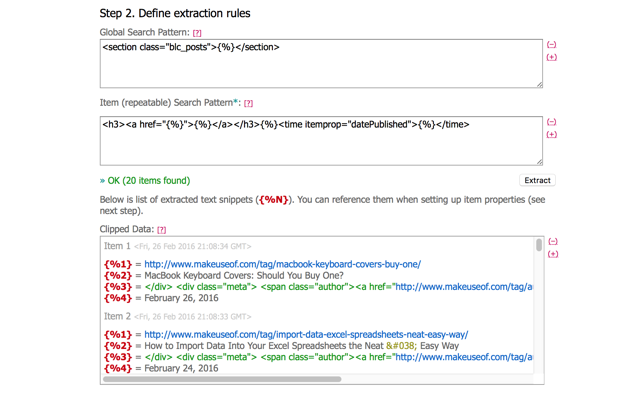Focus the Global Search Pattern text area
The width and height of the screenshot is (640, 395).
tap(321, 64)
